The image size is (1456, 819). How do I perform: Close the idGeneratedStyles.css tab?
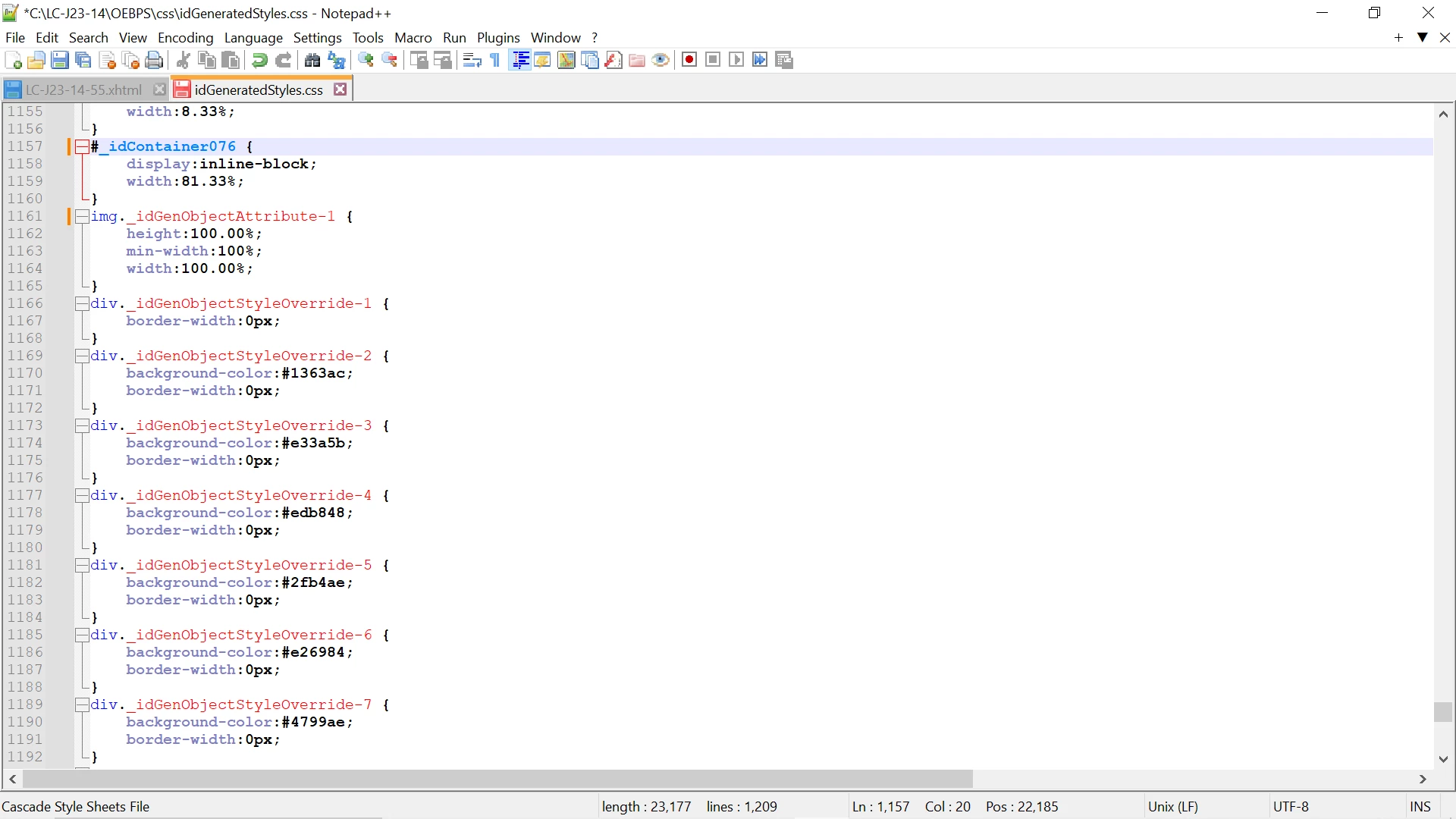[x=340, y=89]
